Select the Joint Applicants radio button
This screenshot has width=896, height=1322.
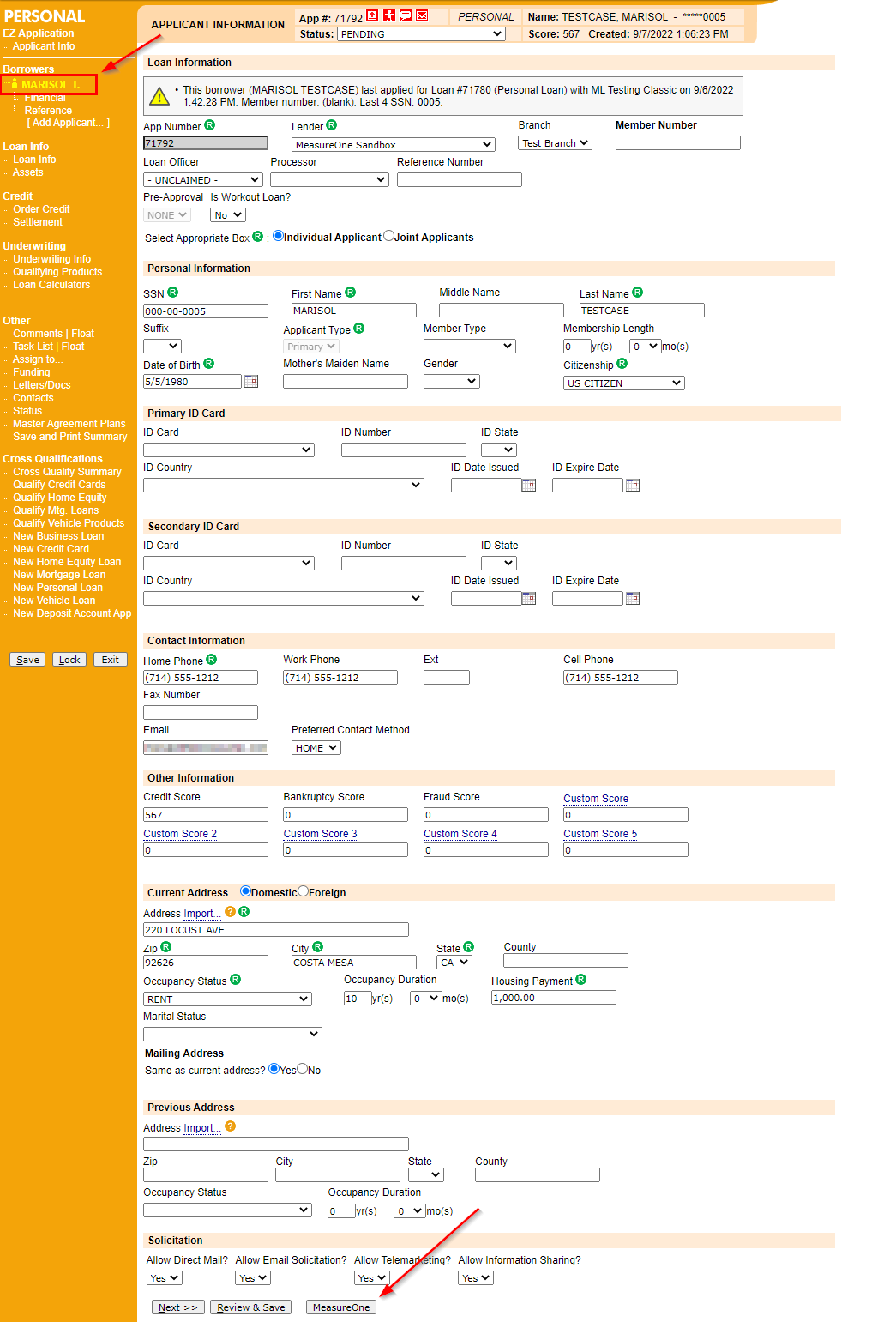point(388,235)
